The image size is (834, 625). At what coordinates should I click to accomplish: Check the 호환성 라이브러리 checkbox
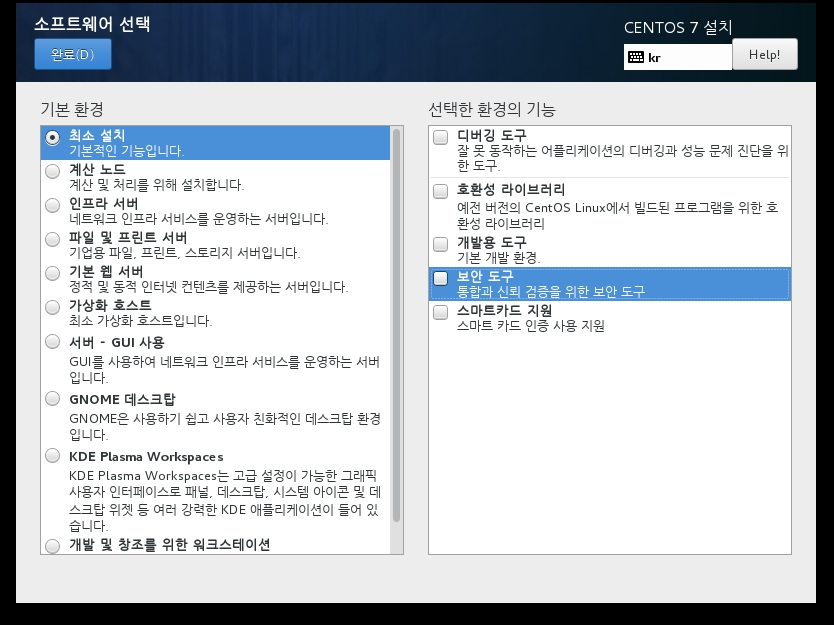[x=441, y=191]
